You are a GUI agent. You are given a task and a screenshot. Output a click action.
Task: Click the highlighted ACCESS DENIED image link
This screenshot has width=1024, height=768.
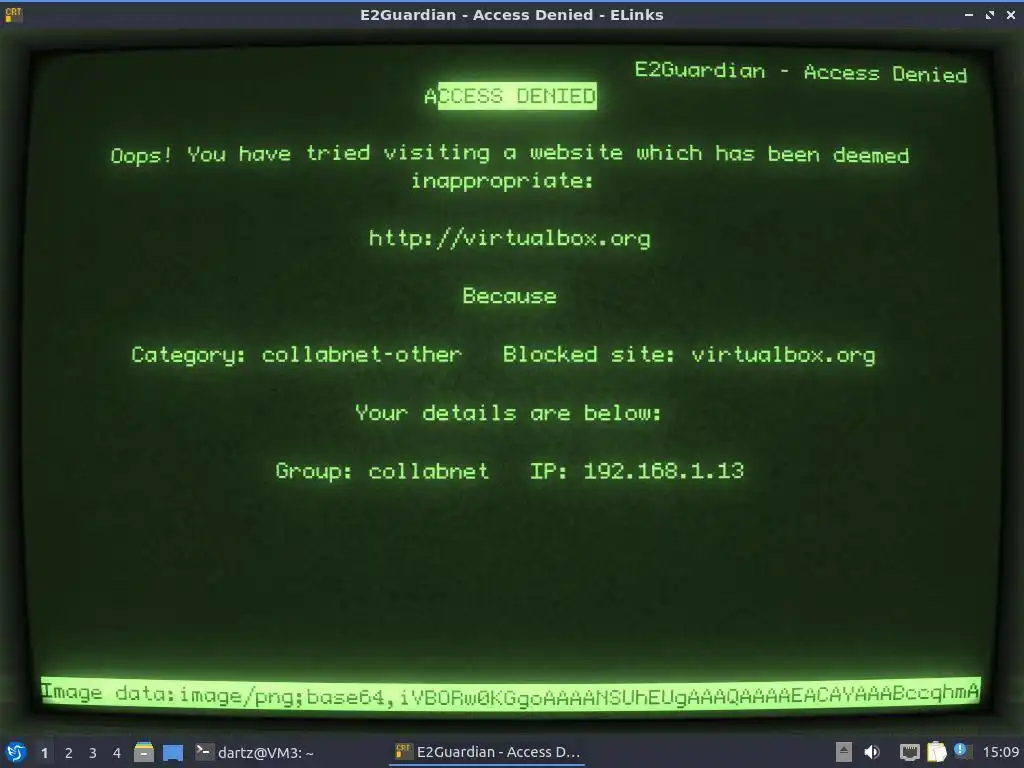tap(510, 96)
